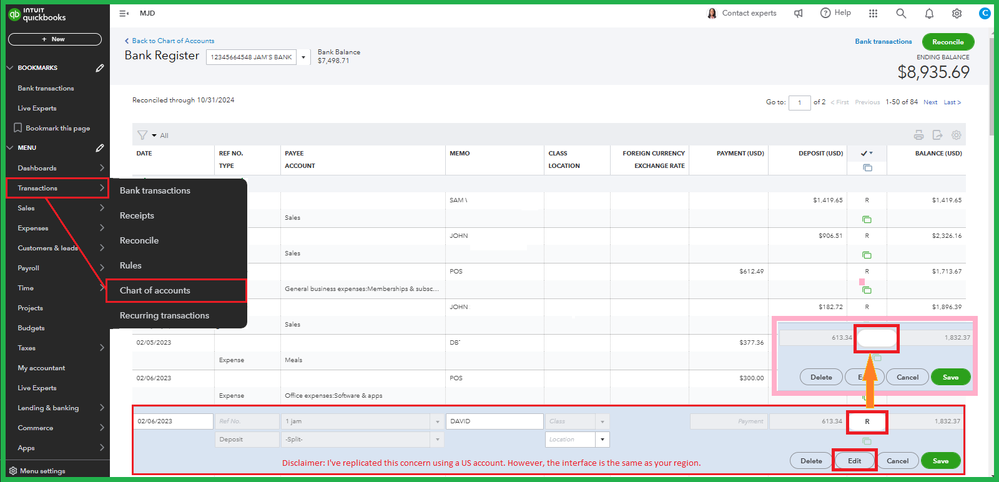Select Chart of accounts from the Transactions flyout
The image size is (999, 482).
click(x=175, y=290)
